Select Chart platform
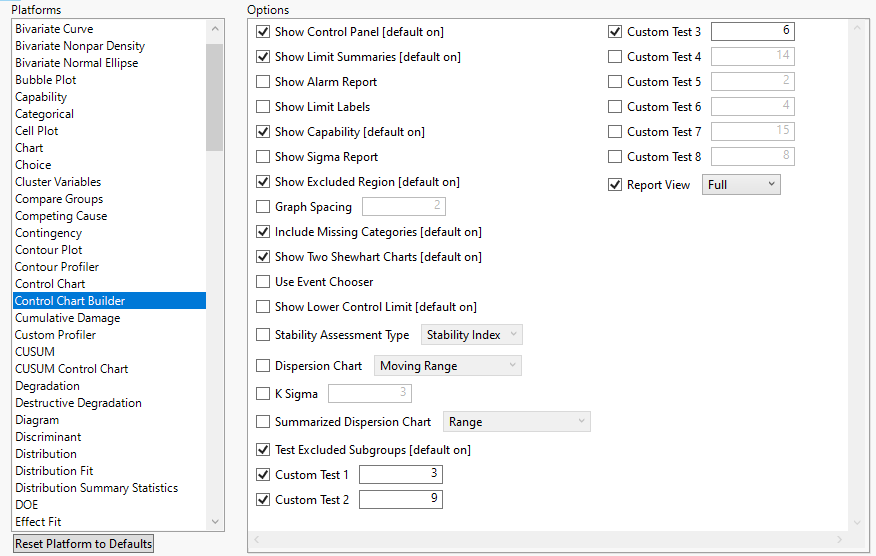This screenshot has width=876, height=556. click(29, 148)
